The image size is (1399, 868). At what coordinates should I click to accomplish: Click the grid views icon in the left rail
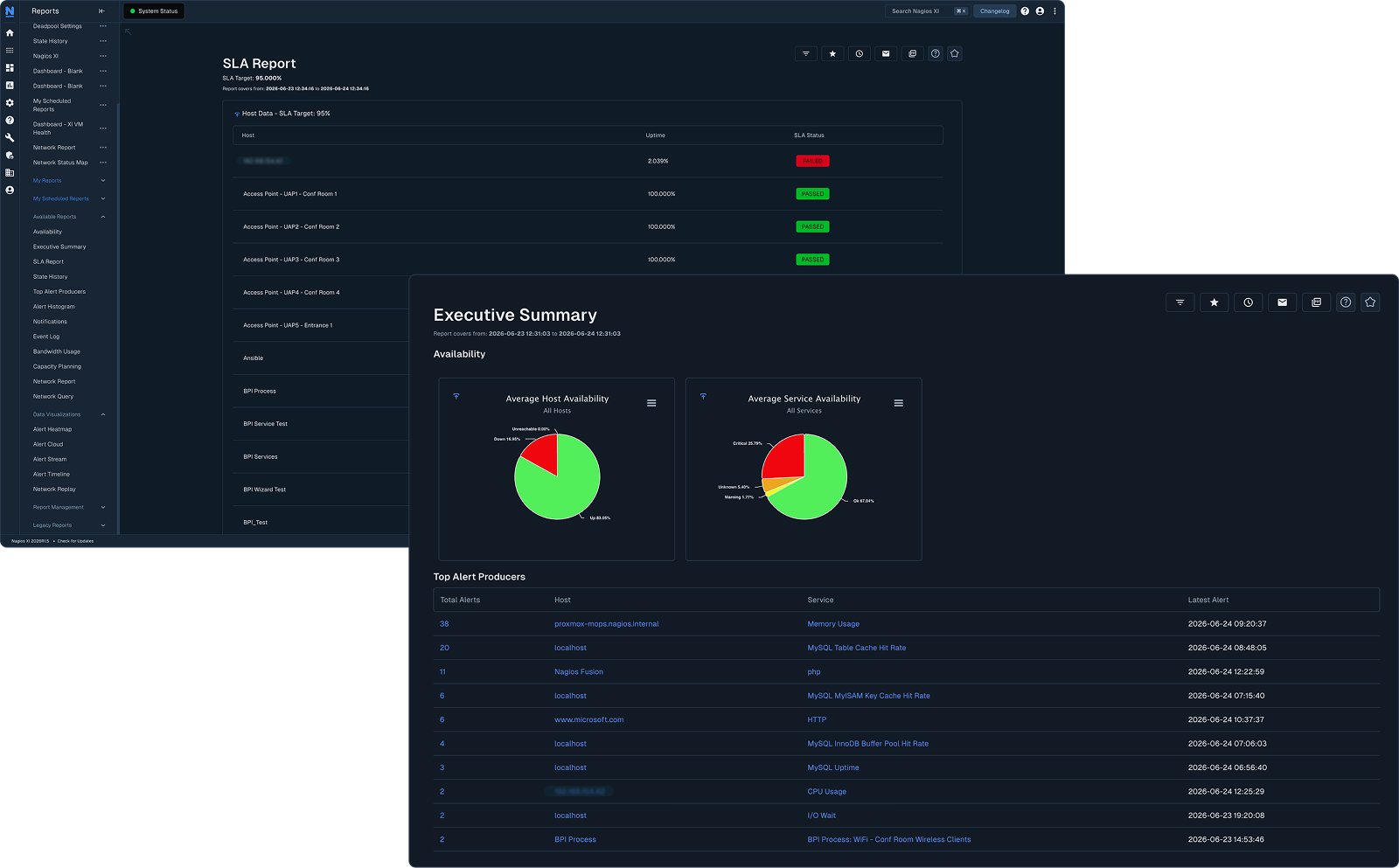(10, 50)
